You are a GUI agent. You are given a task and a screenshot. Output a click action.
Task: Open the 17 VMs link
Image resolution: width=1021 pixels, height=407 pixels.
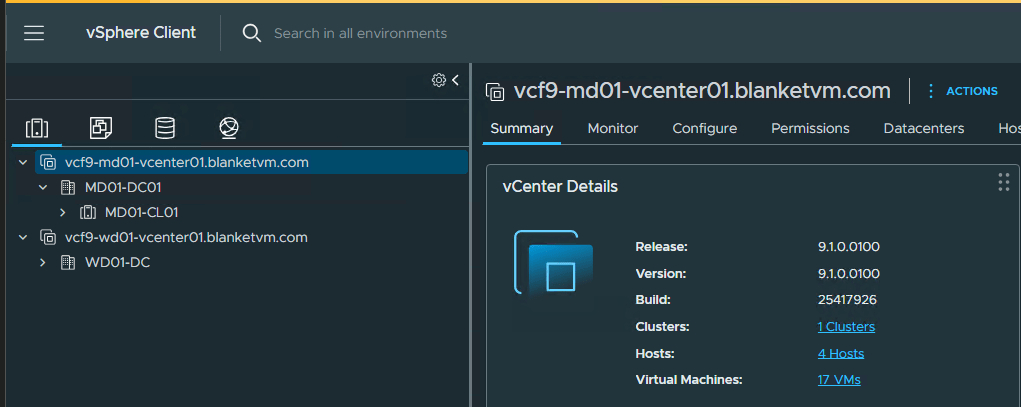839,380
